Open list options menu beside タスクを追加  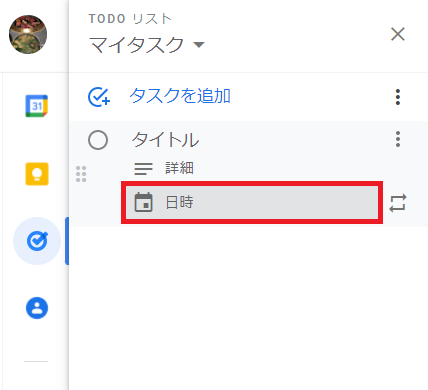[x=398, y=97]
